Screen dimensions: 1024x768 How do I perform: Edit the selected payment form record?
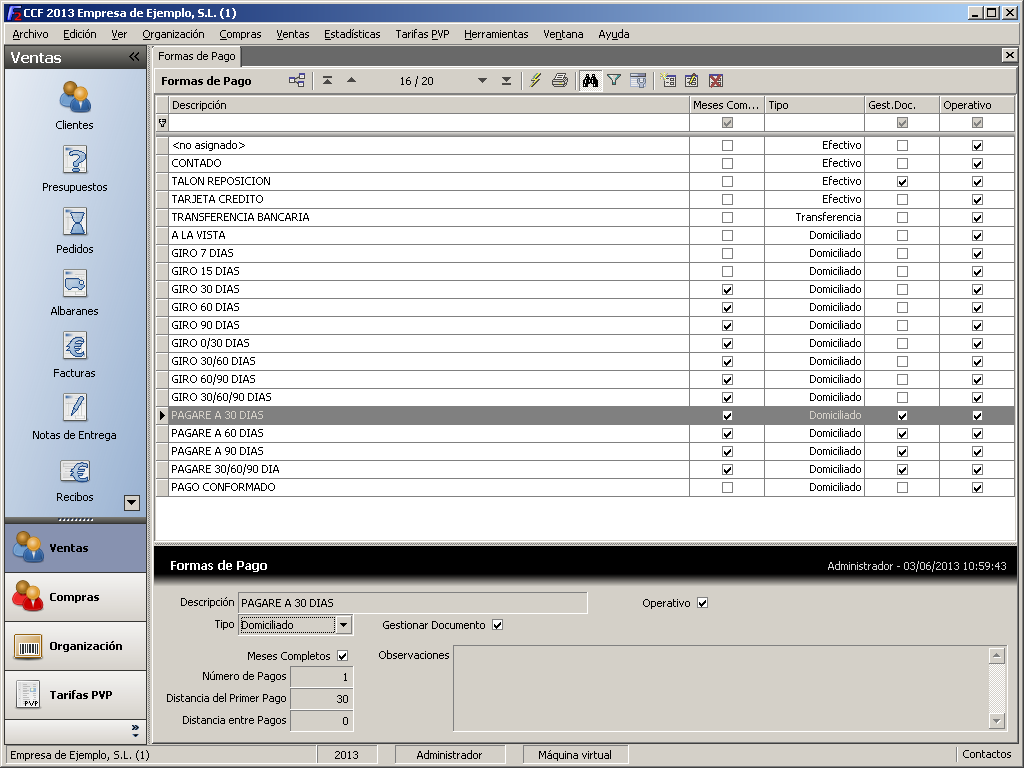pyautogui.click(x=692, y=80)
